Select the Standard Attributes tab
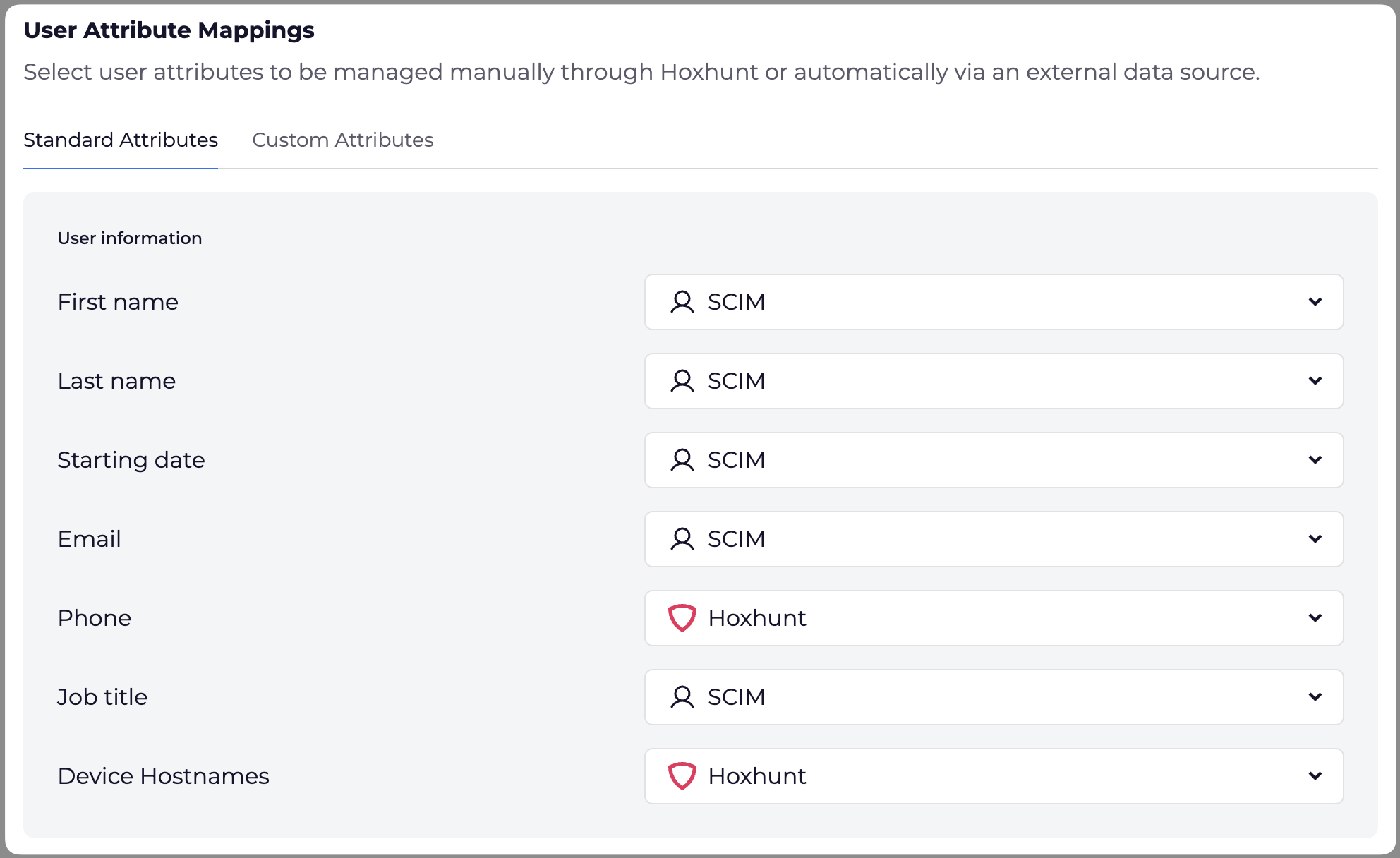This screenshot has height=858, width=1400. tap(121, 140)
